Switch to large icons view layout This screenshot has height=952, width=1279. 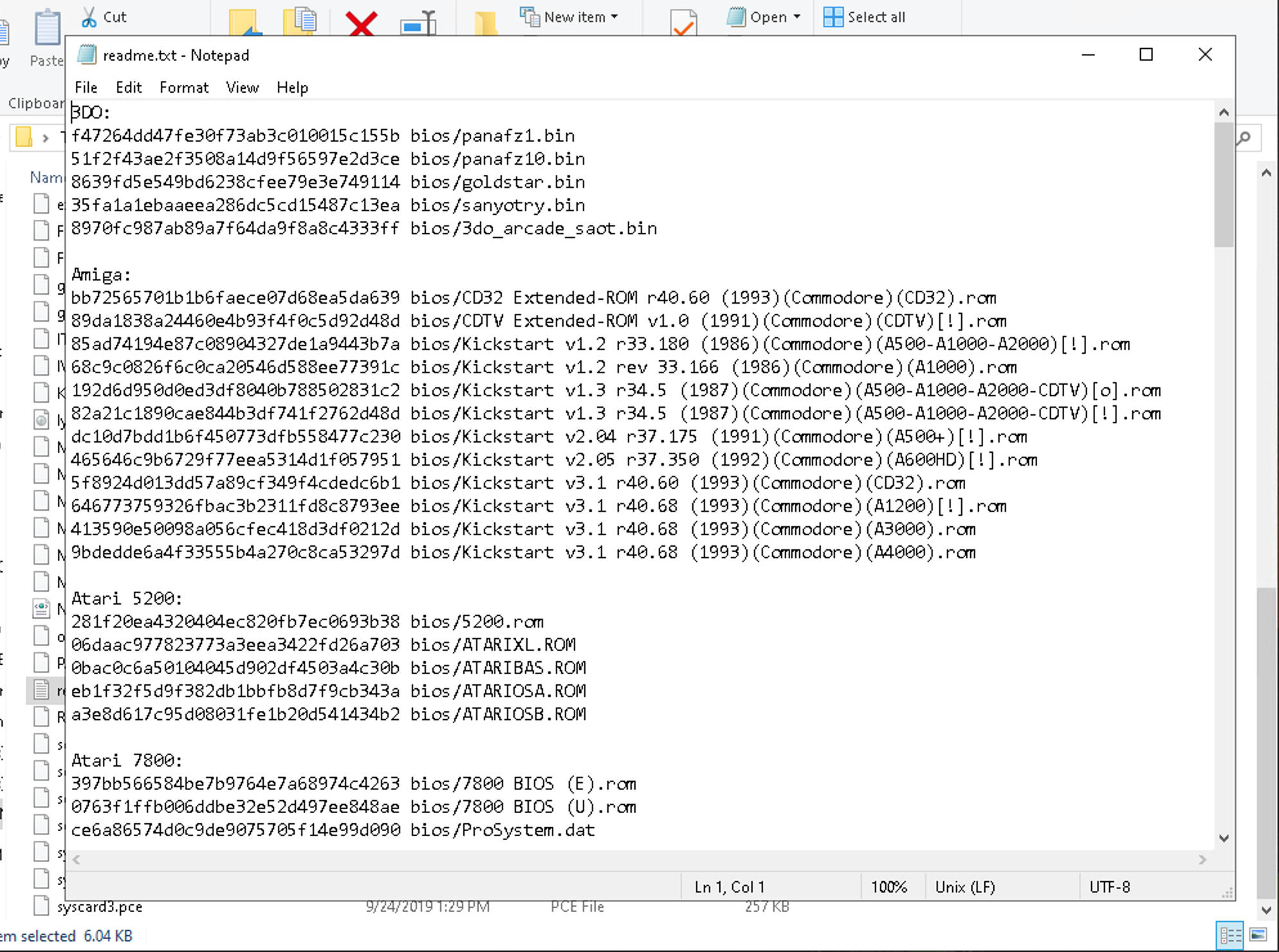point(1258,935)
